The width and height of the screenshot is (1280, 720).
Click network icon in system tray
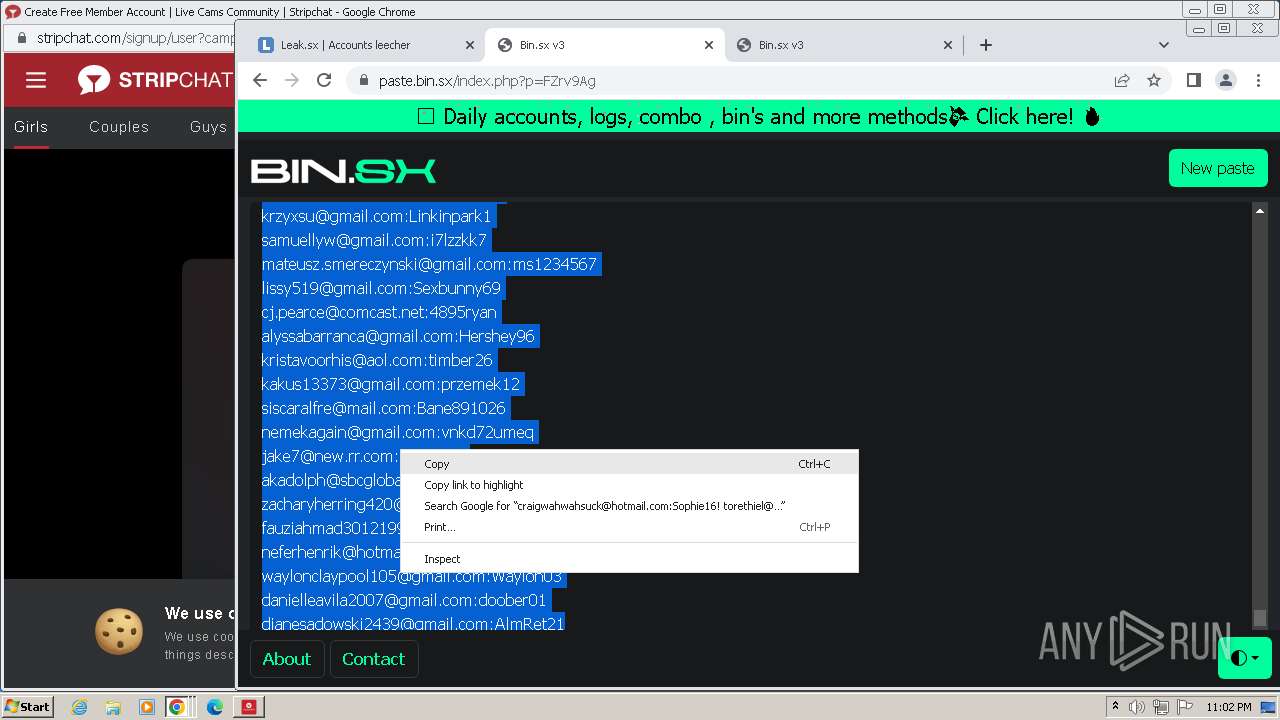pyautogui.click(x=1162, y=707)
